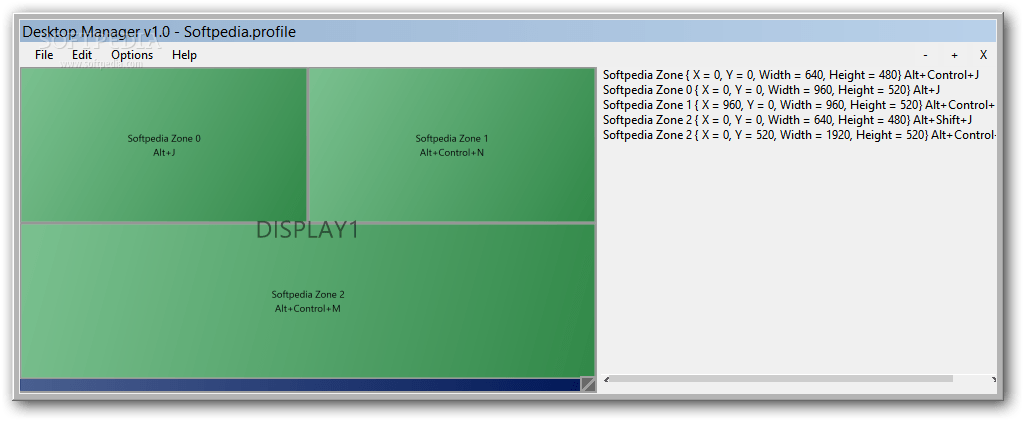Select list entry Softpedia Zone 0 Alt+J
This screenshot has width=1024, height=421.
[x=771, y=90]
